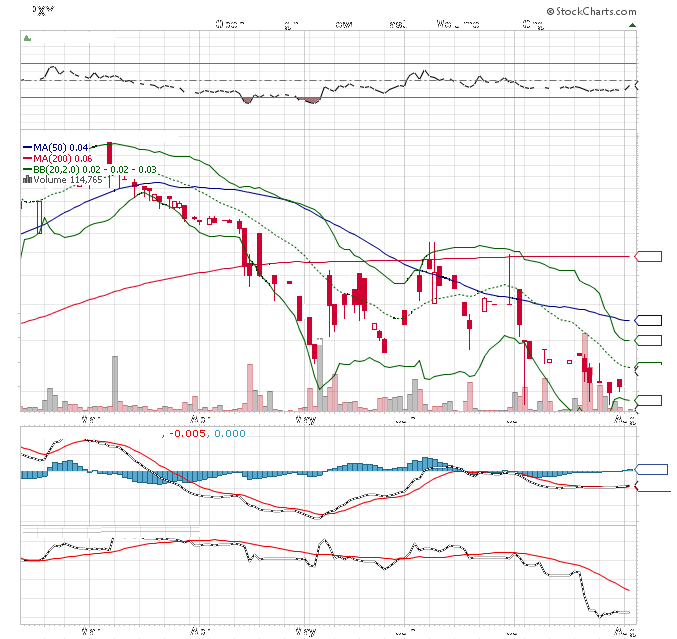Screen dimensions: 677x639
Task: Select the MA(200) 0.06 legend entry
Action: point(57,158)
